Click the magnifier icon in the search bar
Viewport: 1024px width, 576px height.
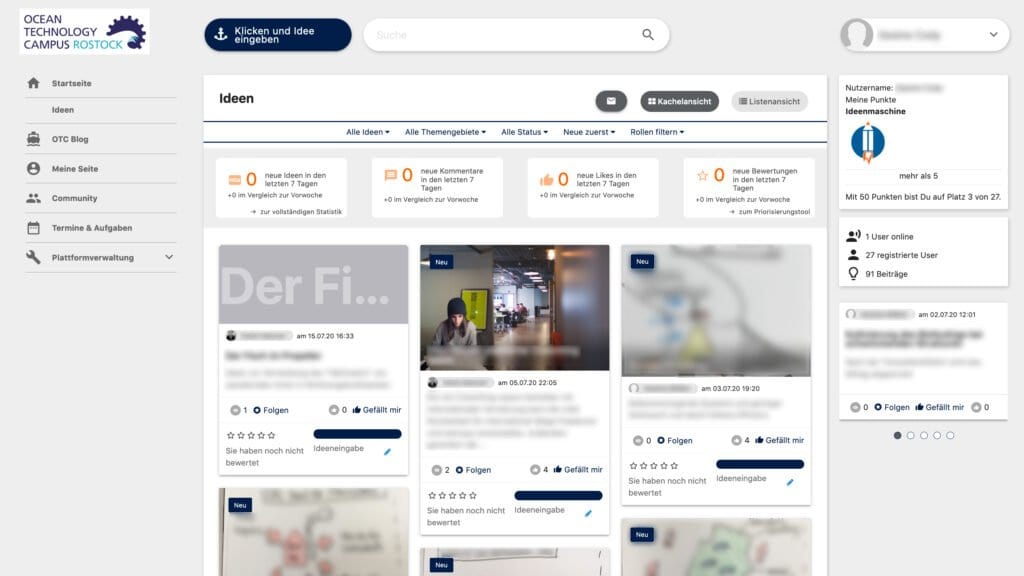tap(648, 34)
